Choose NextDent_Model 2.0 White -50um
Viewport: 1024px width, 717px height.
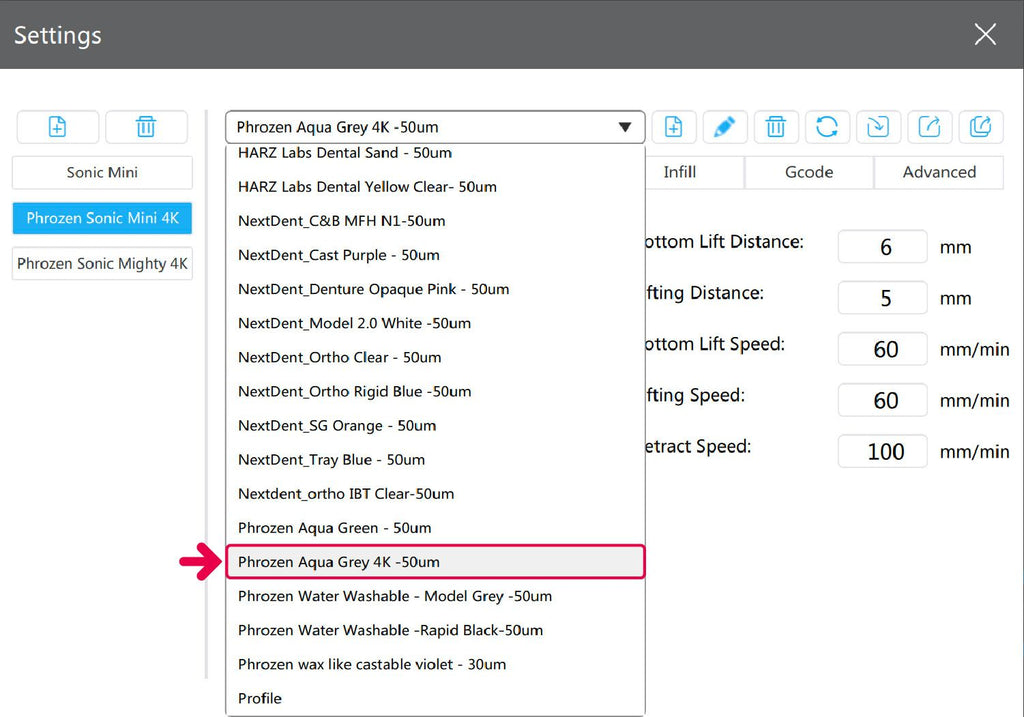pos(435,323)
